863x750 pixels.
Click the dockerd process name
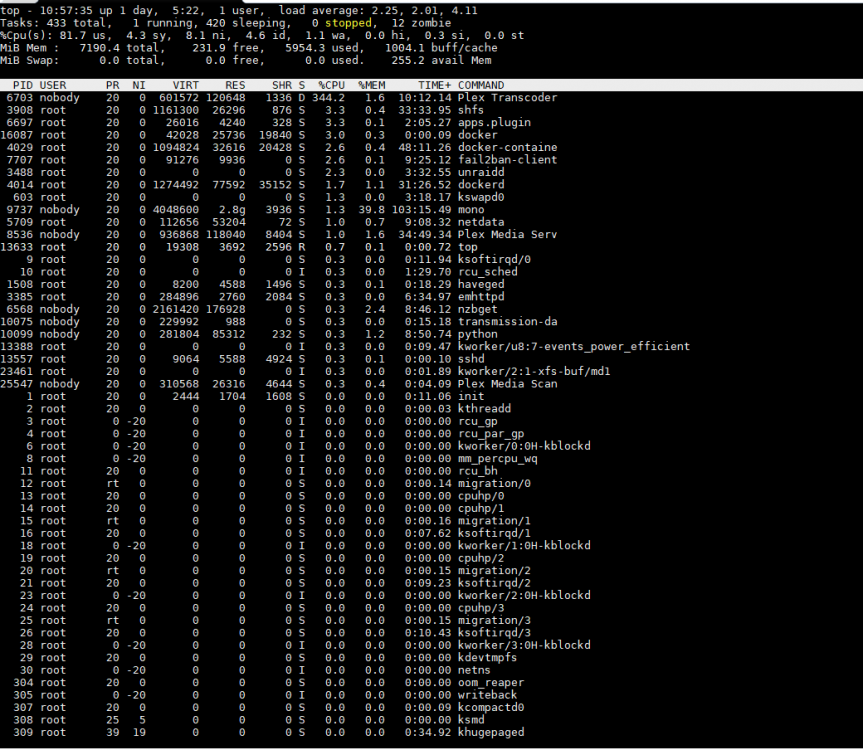[x=481, y=185]
